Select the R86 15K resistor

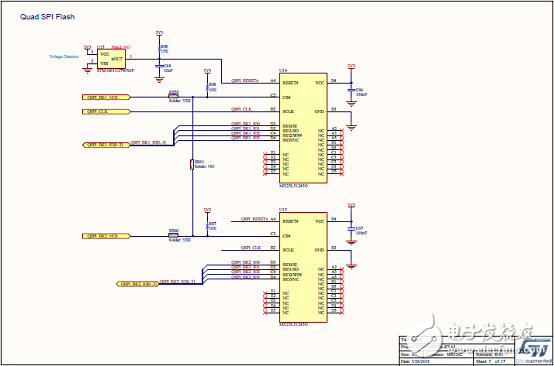(159, 49)
